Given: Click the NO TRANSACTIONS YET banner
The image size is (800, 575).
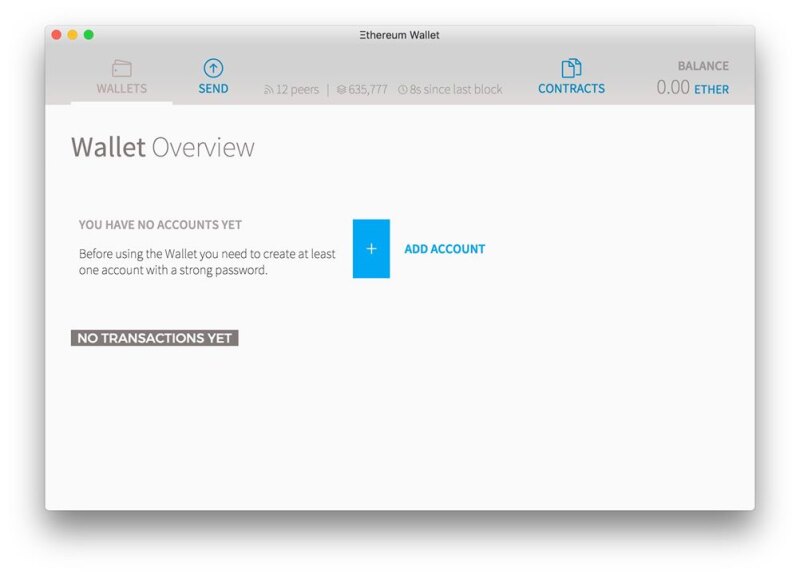Looking at the screenshot, I should (x=155, y=338).
